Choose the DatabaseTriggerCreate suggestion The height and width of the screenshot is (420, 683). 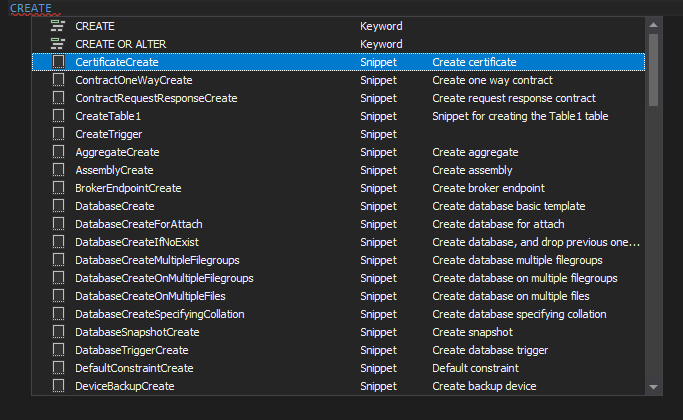tap(132, 350)
